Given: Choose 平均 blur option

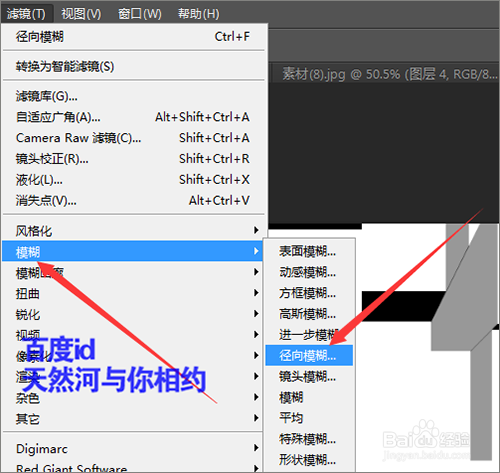Looking at the screenshot, I should (309, 418).
